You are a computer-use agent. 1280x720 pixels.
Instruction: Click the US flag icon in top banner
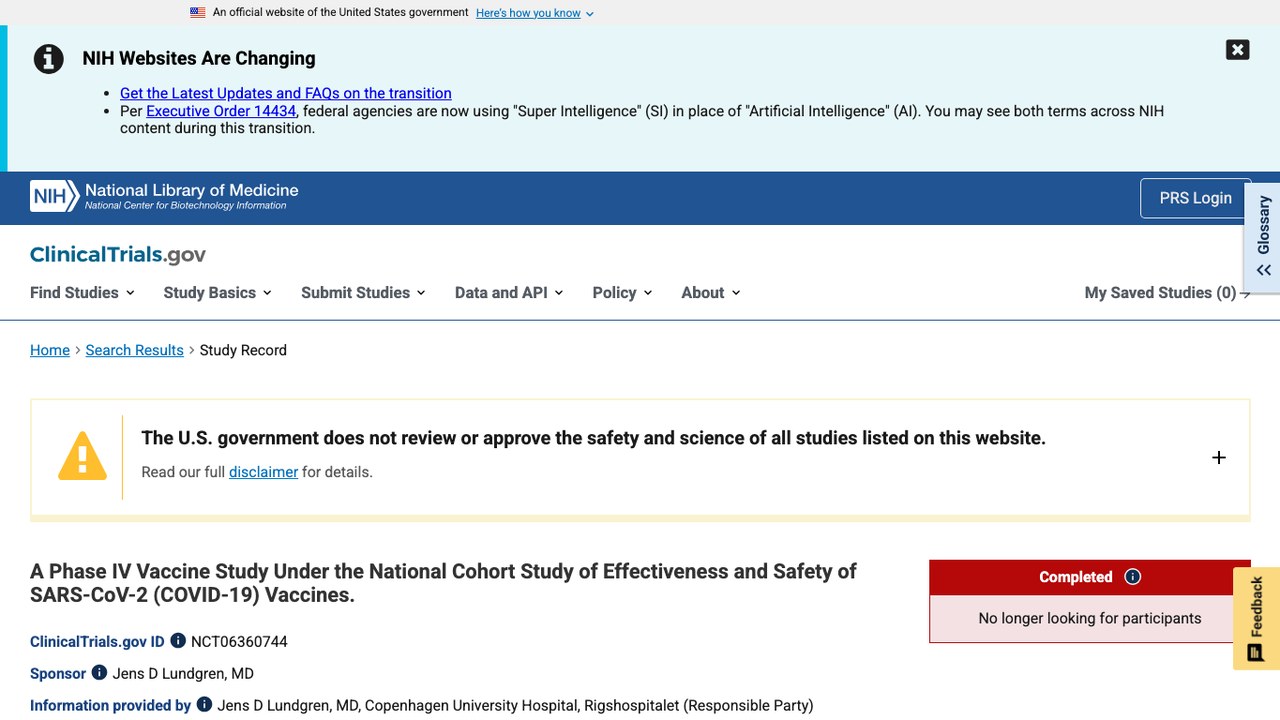(x=198, y=13)
